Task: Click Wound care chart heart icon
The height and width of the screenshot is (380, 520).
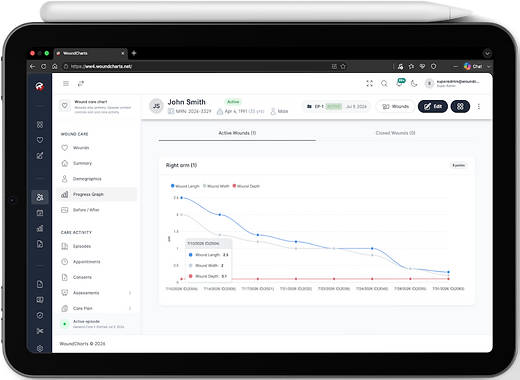Action: (65, 106)
